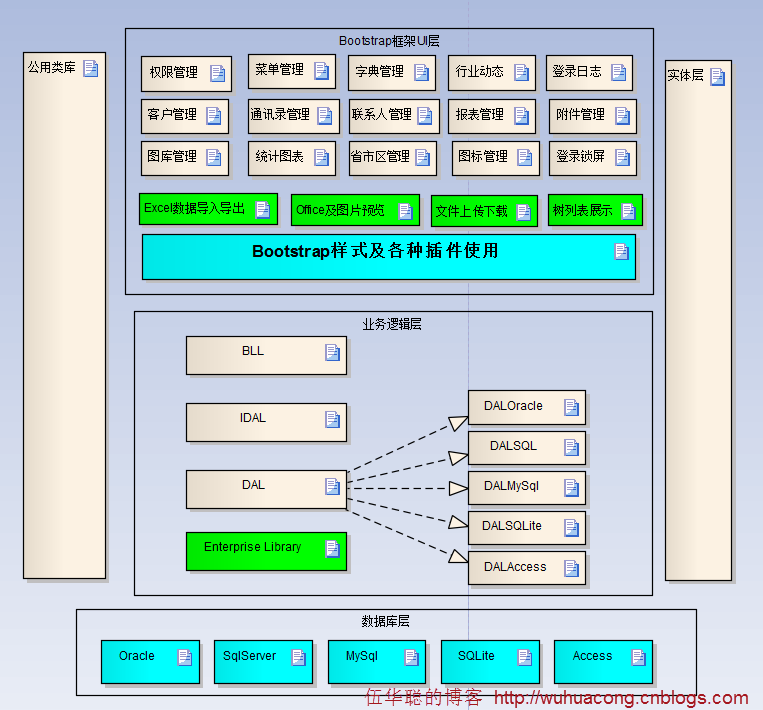This screenshot has height=710, width=763.
Task: Click the document icon in 实体层 box
Action: (x=717, y=77)
